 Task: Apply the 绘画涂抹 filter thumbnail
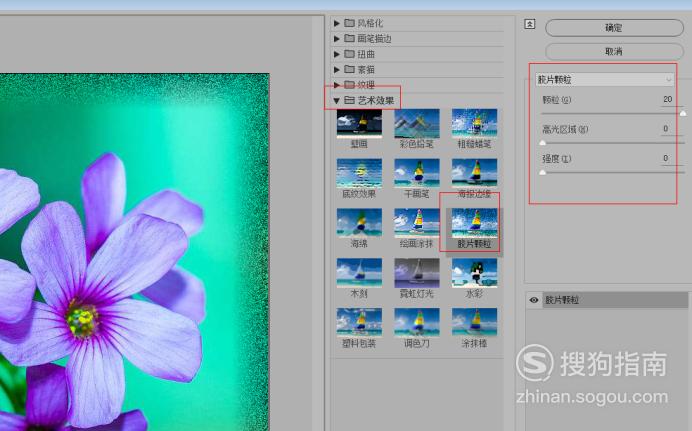[x=417, y=223]
